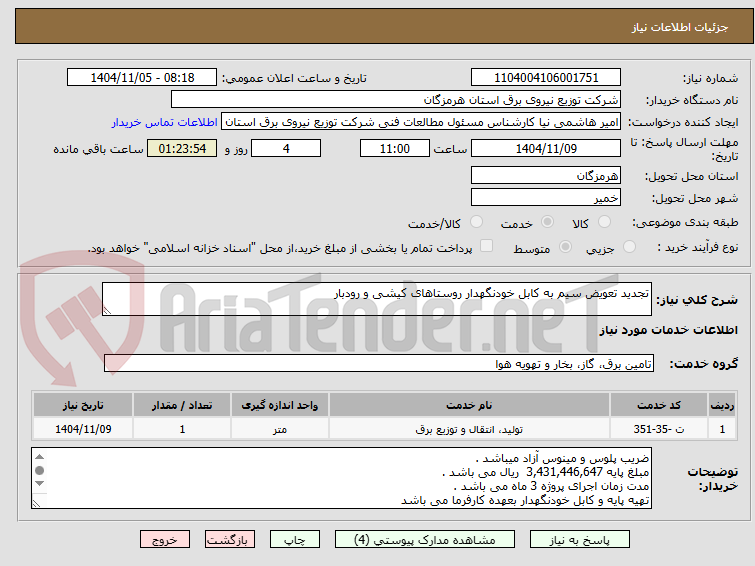Open اطلاعات تماس خریدار link

click(x=165, y=122)
